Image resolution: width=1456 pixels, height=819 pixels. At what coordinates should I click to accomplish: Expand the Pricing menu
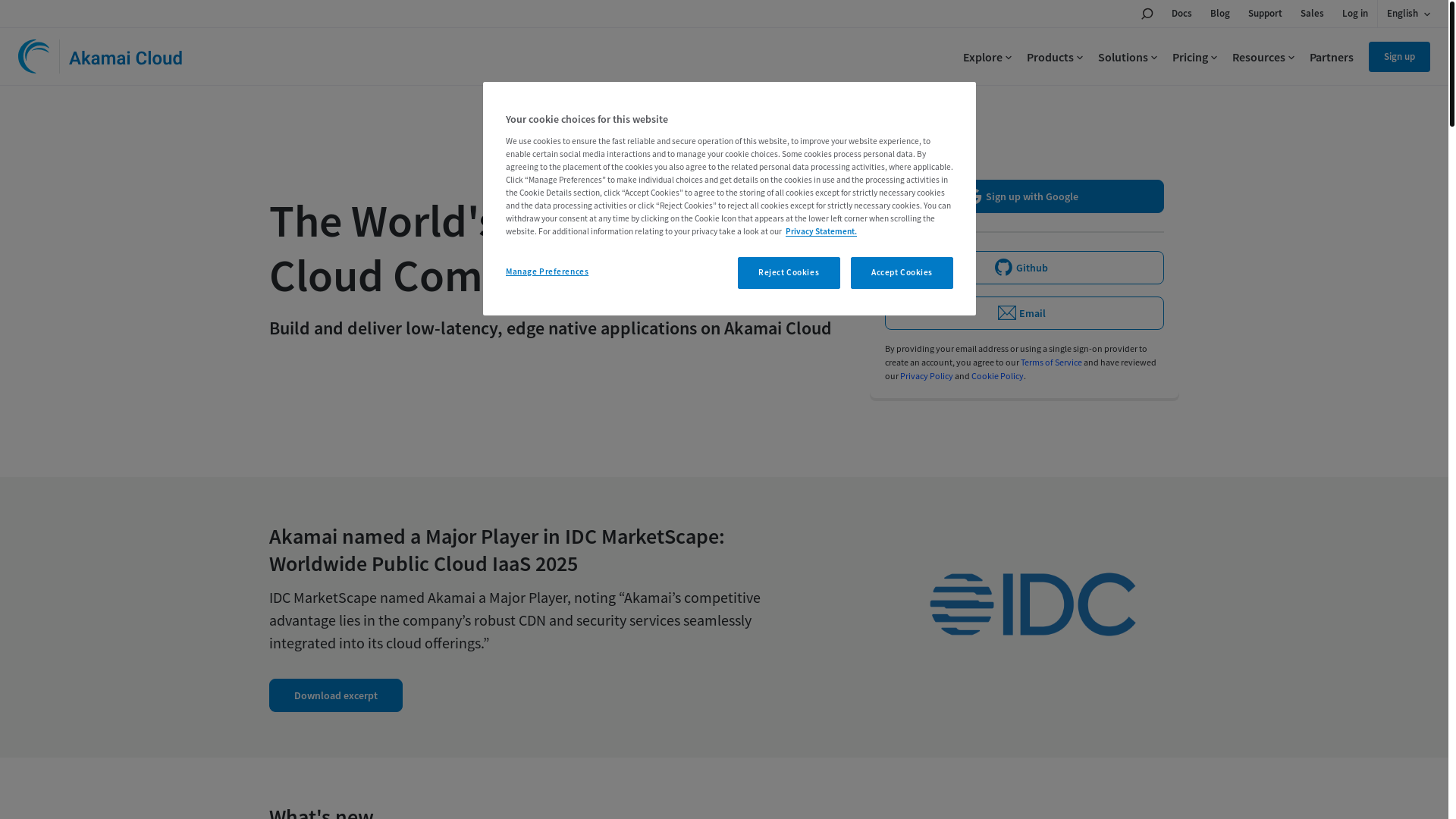[x=1194, y=58]
